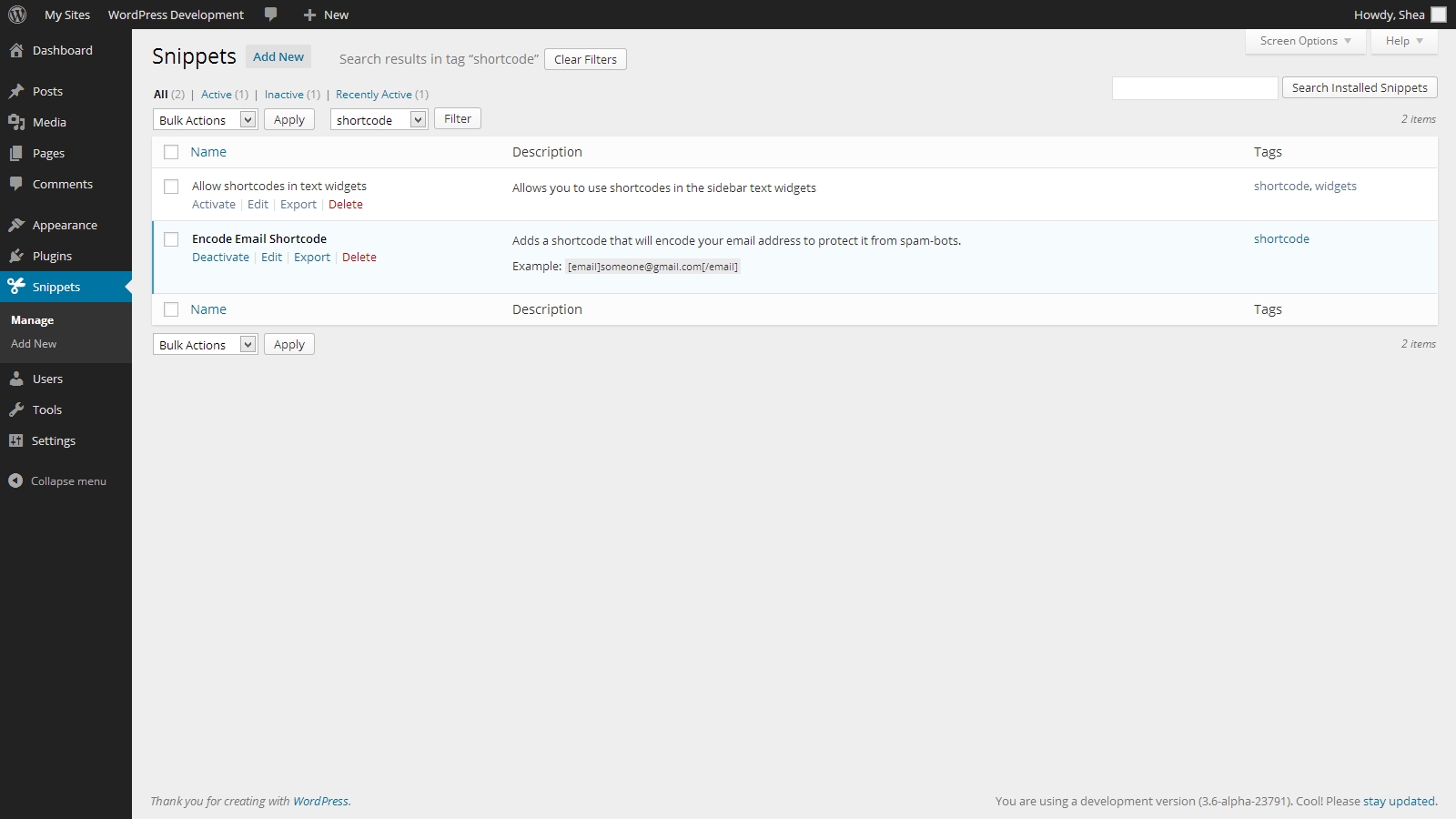This screenshot has width=1456, height=819.
Task: Click the Dashboard house icon
Action: click(16, 50)
